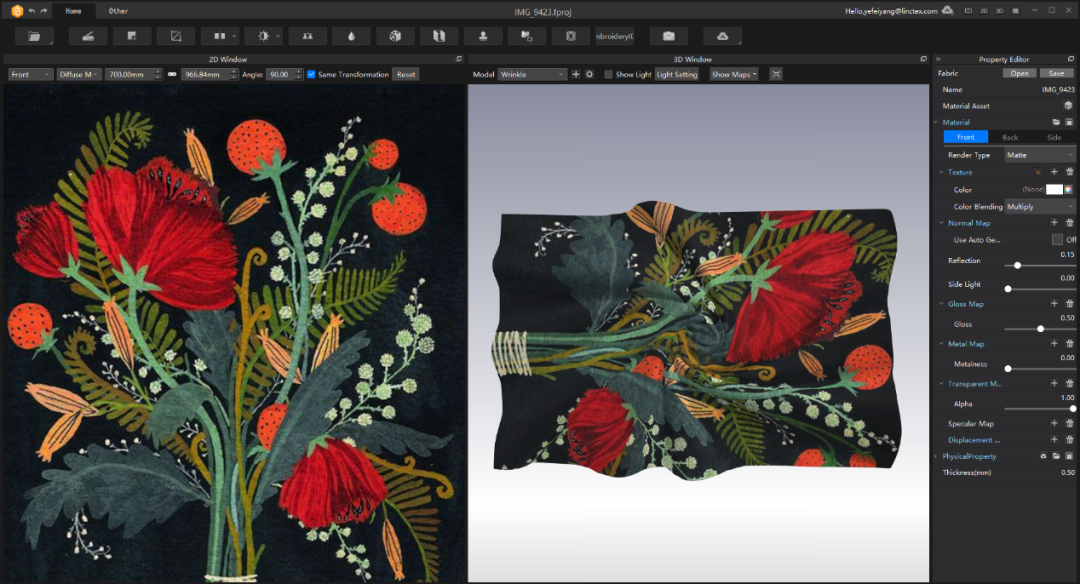Click the water drop toolbar icon

351,36
